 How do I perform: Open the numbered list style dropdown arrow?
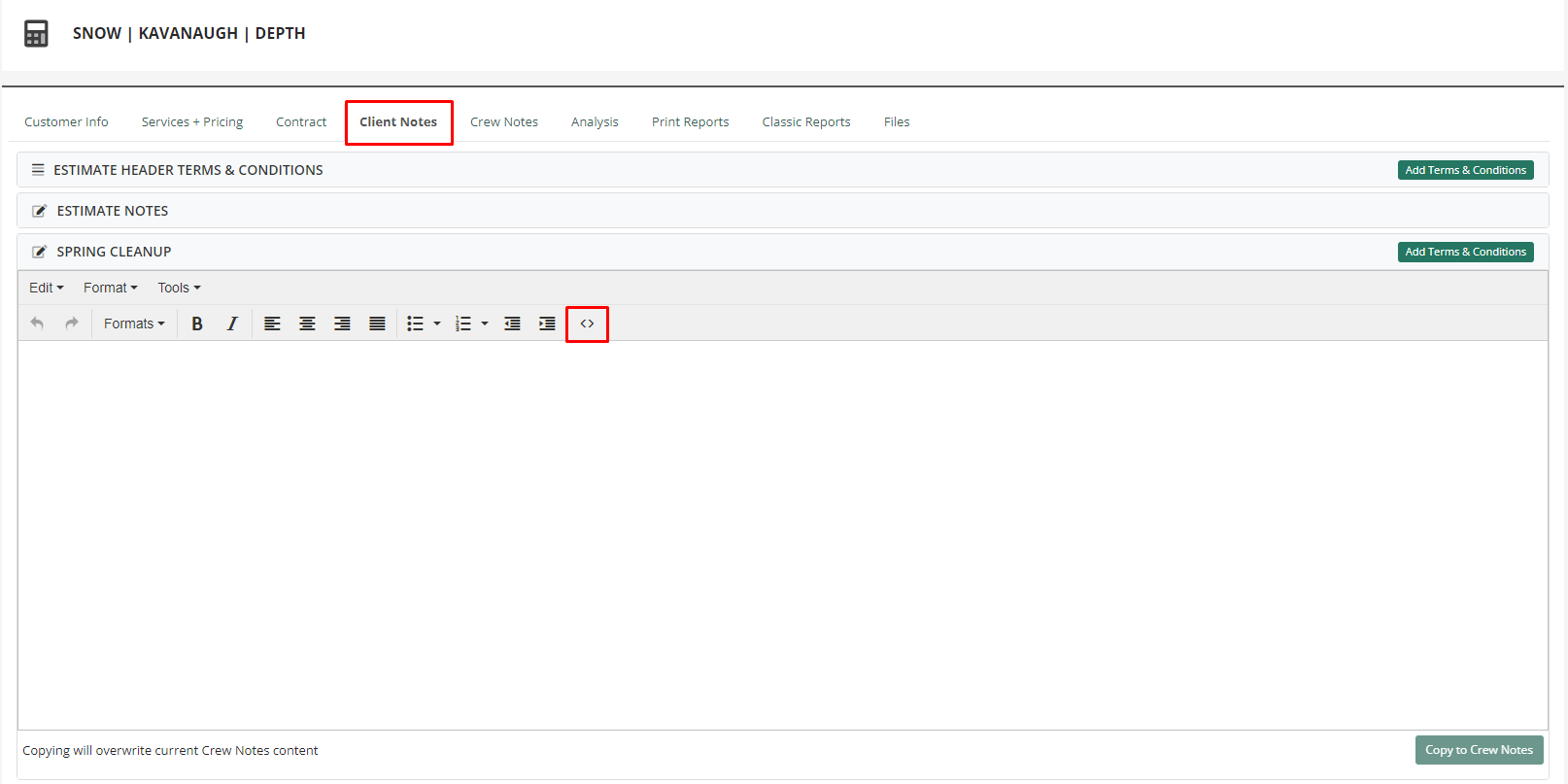coord(485,324)
